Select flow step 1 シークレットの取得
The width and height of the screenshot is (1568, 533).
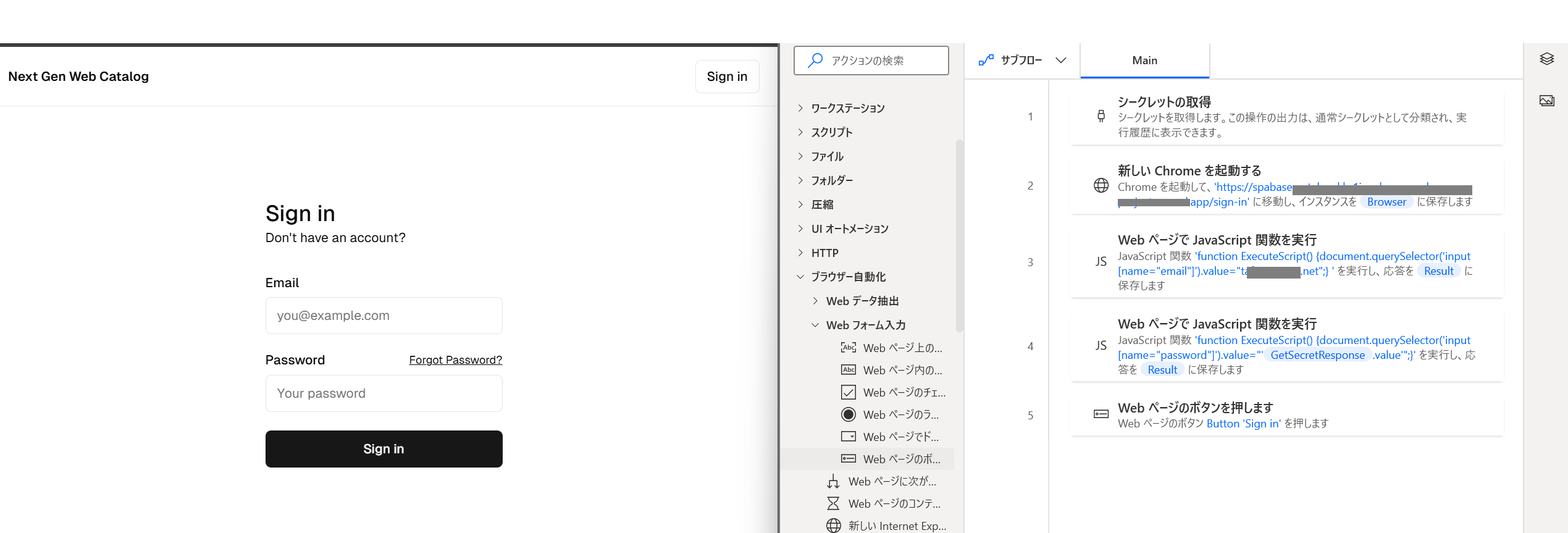[1286, 116]
